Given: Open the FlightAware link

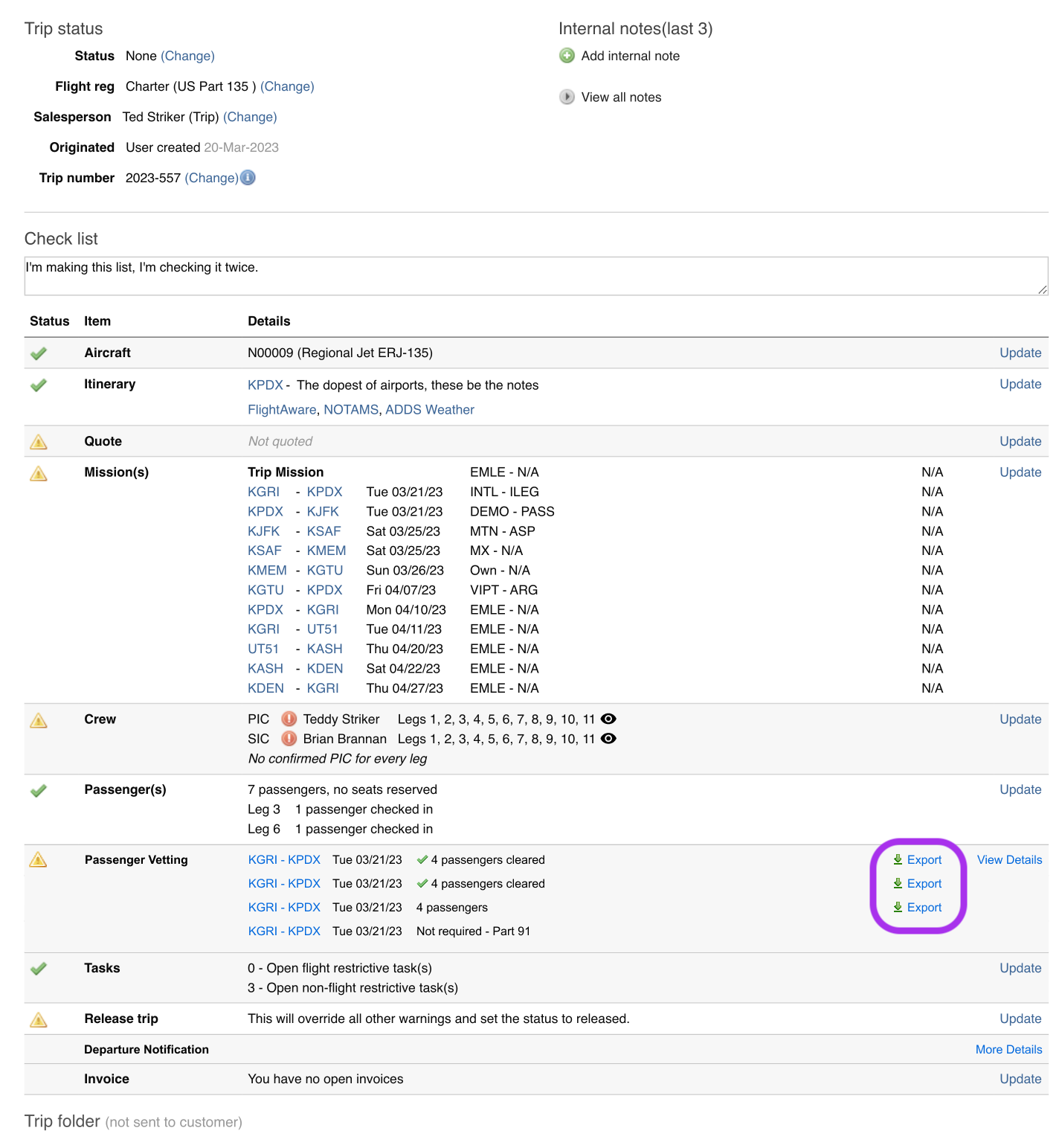Looking at the screenshot, I should (x=282, y=409).
